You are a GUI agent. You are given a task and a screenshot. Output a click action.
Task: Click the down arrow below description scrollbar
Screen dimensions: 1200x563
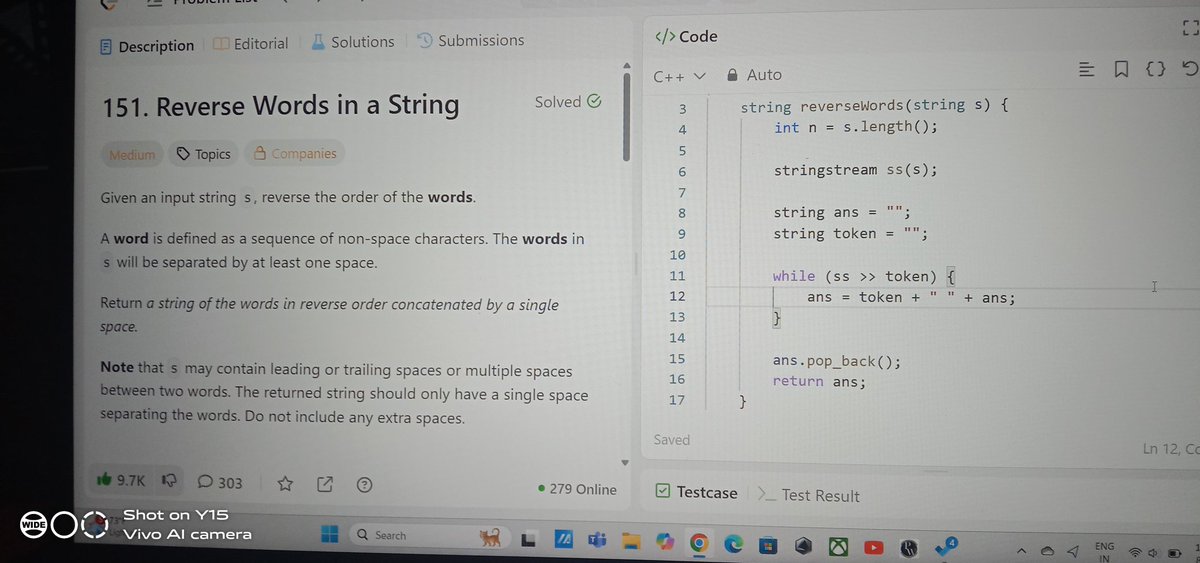pyautogui.click(x=625, y=463)
